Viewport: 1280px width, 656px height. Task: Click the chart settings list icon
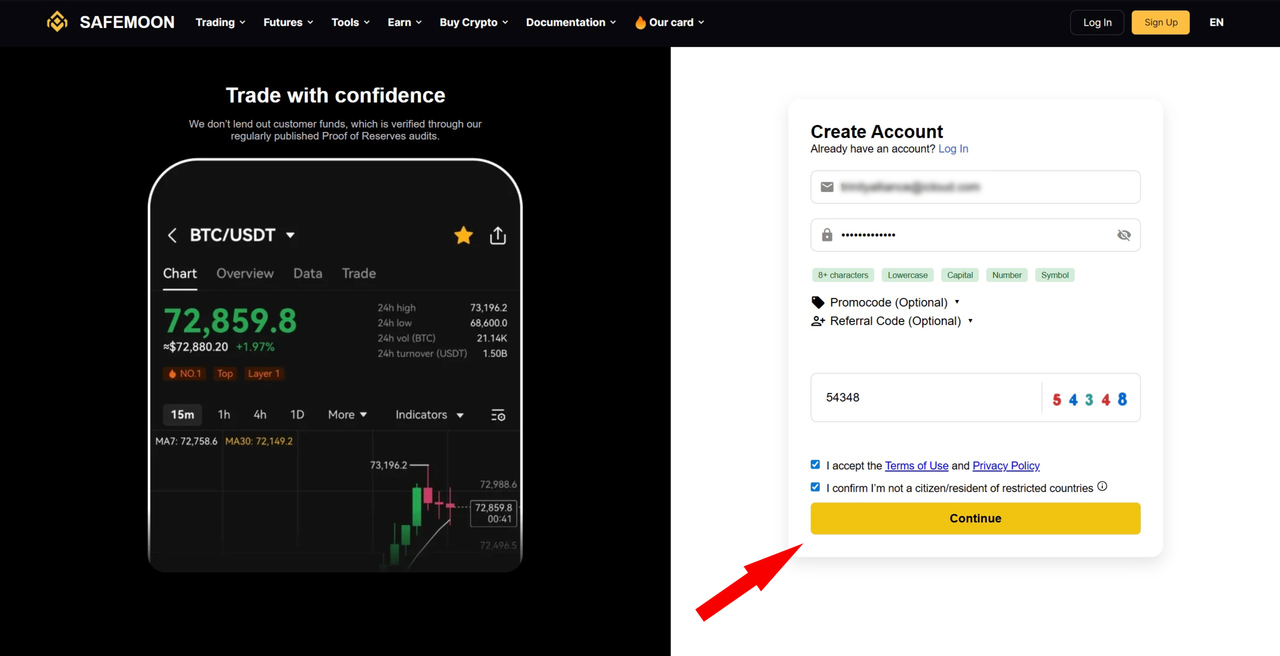pos(498,415)
